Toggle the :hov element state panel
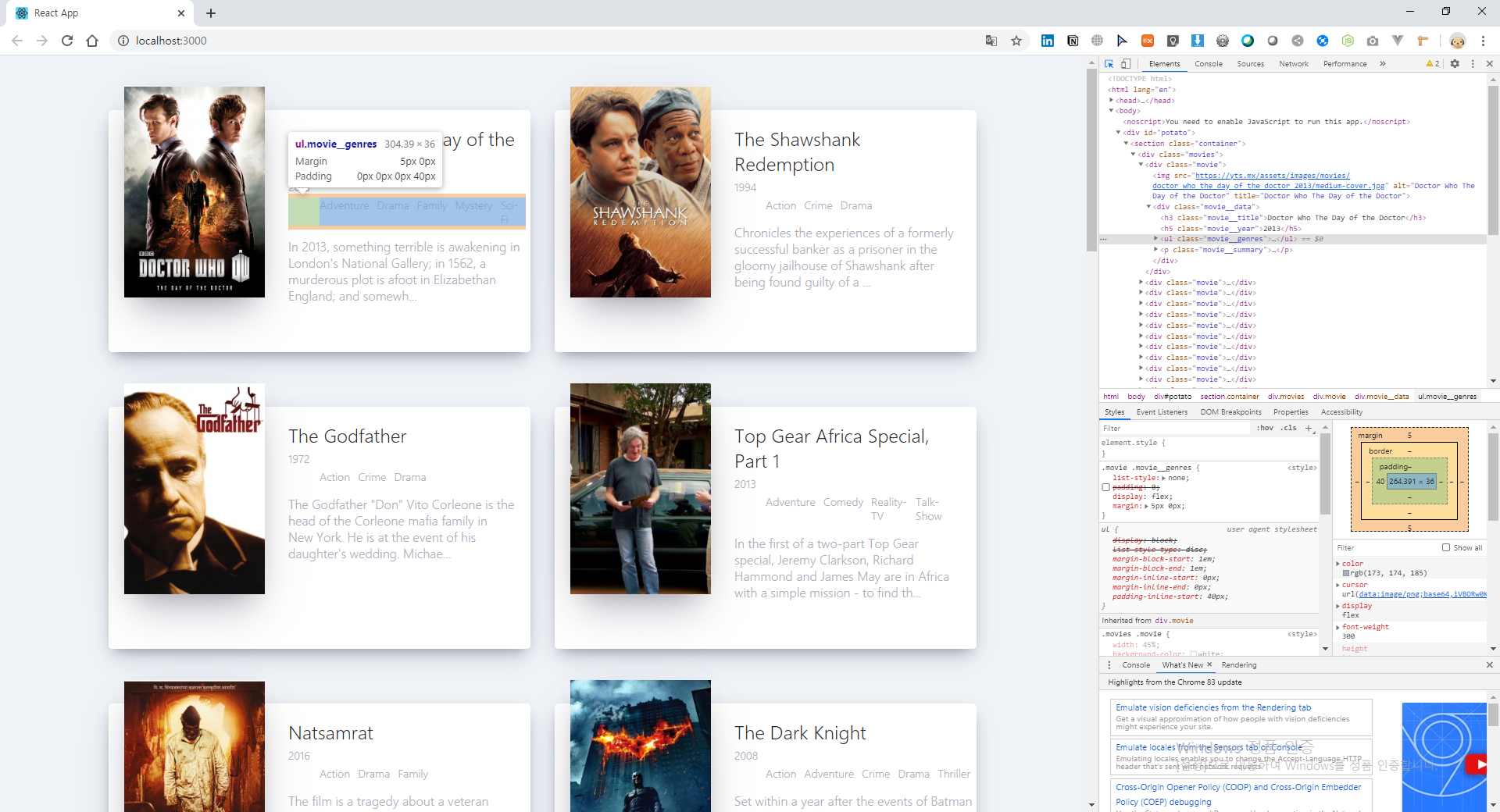Screen dimensions: 1500x812 (x=1265, y=428)
